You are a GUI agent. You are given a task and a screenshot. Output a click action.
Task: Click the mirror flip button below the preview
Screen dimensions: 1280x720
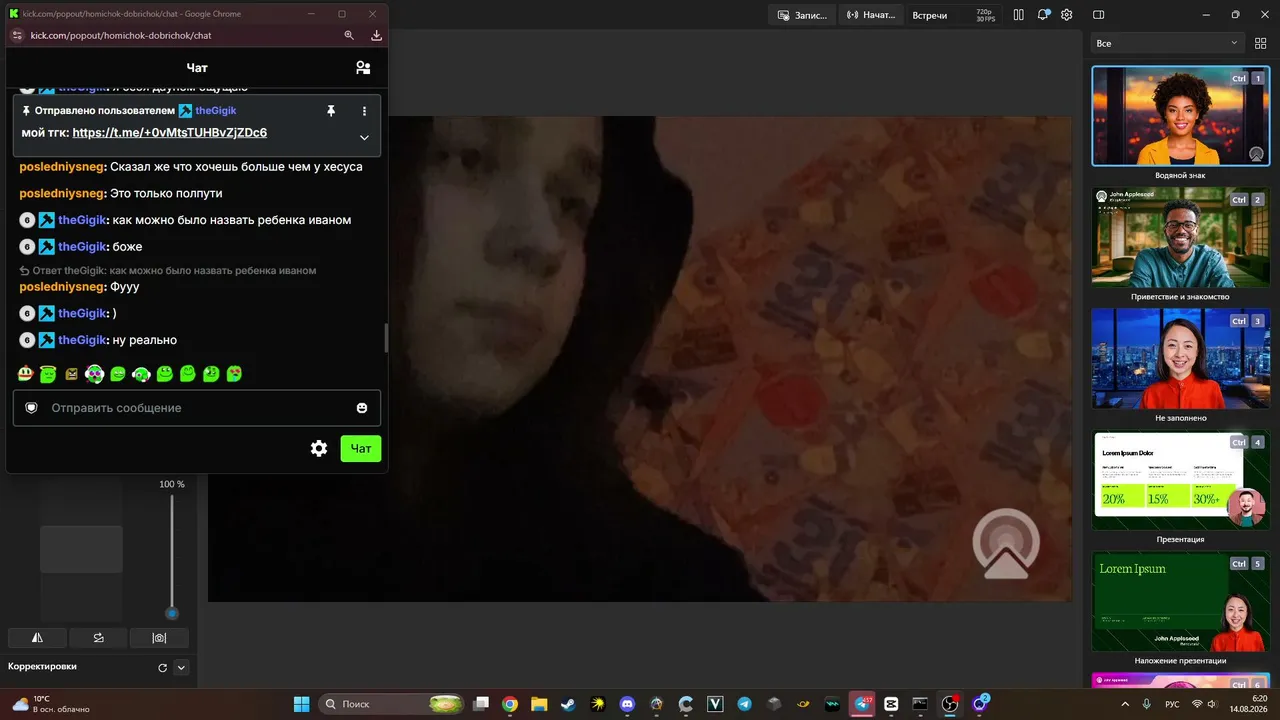point(37,638)
